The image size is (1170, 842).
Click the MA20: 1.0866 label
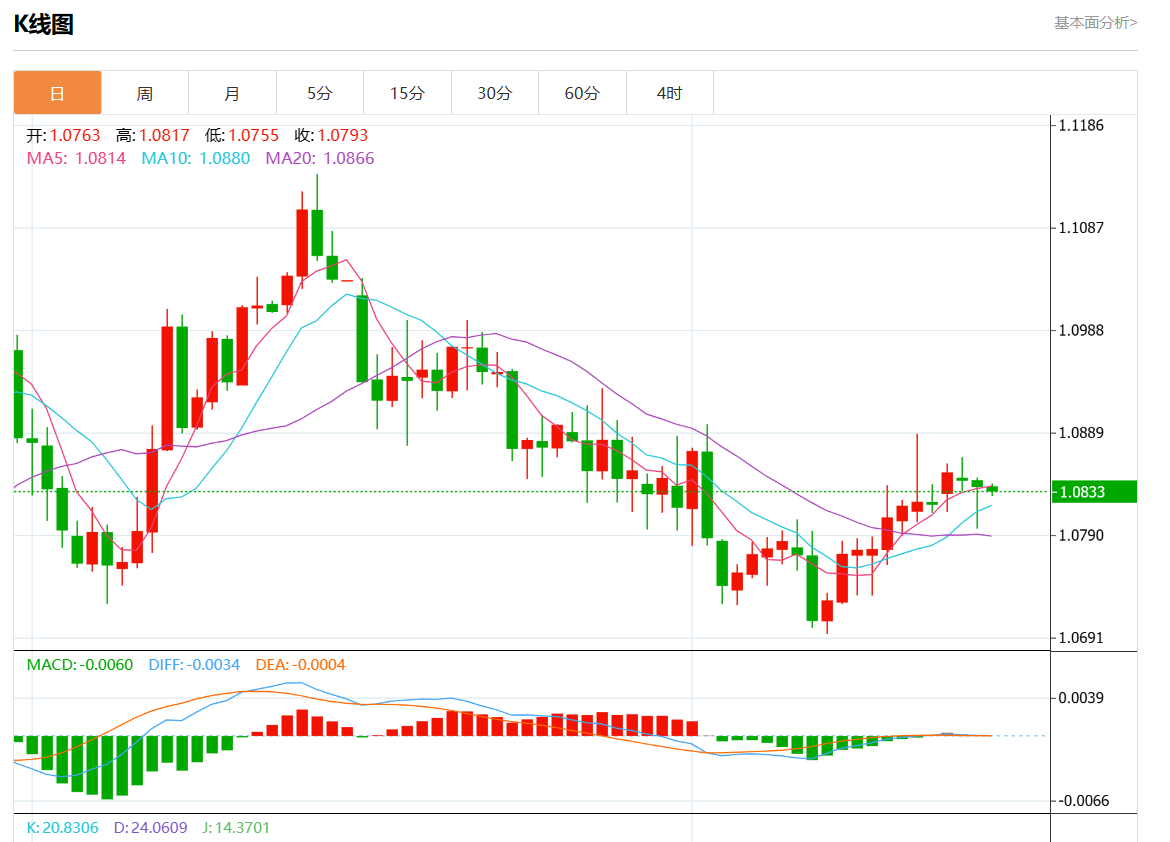tap(320, 158)
